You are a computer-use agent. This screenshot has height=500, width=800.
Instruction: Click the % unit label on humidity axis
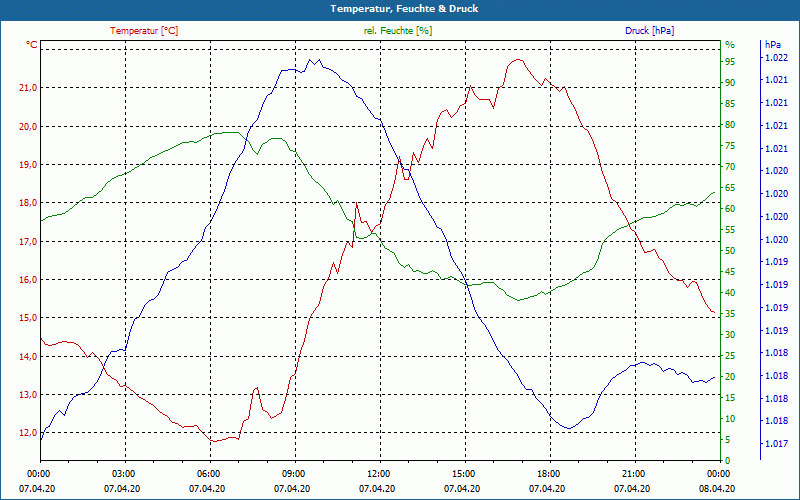click(730, 45)
